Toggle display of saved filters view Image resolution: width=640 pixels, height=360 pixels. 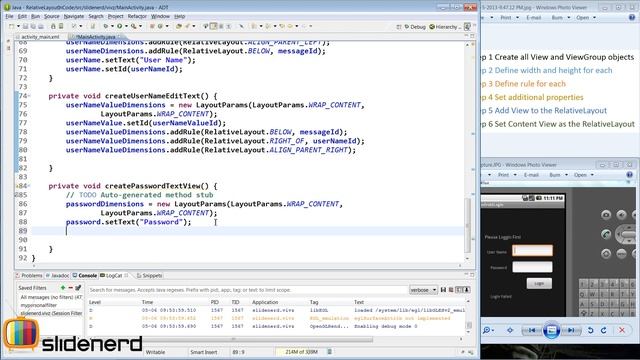(459, 290)
